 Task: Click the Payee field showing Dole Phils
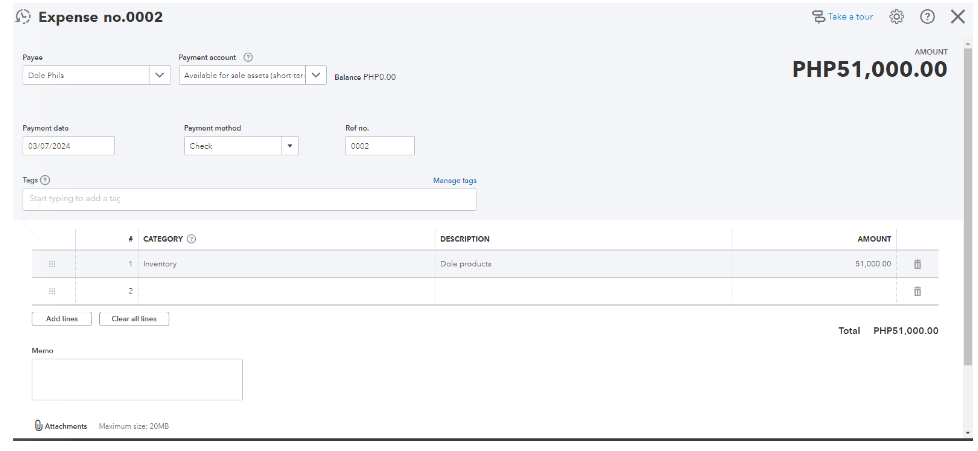[x=87, y=75]
